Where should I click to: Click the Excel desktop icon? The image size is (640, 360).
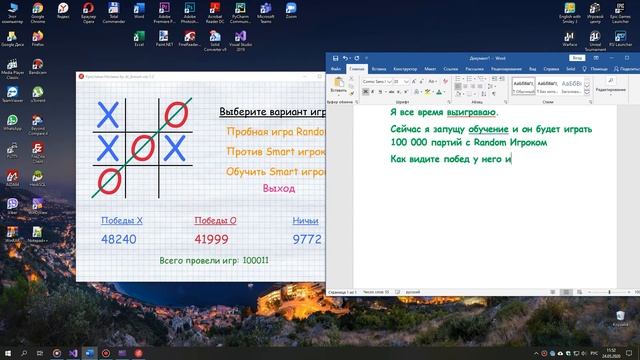tap(139, 39)
